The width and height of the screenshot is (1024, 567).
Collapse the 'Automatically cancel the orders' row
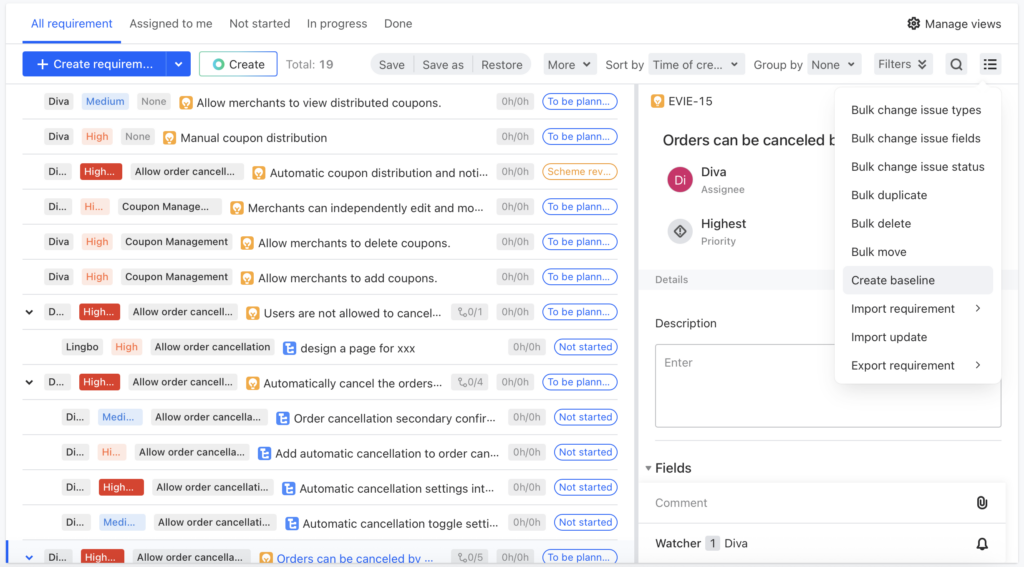pyautogui.click(x=29, y=382)
